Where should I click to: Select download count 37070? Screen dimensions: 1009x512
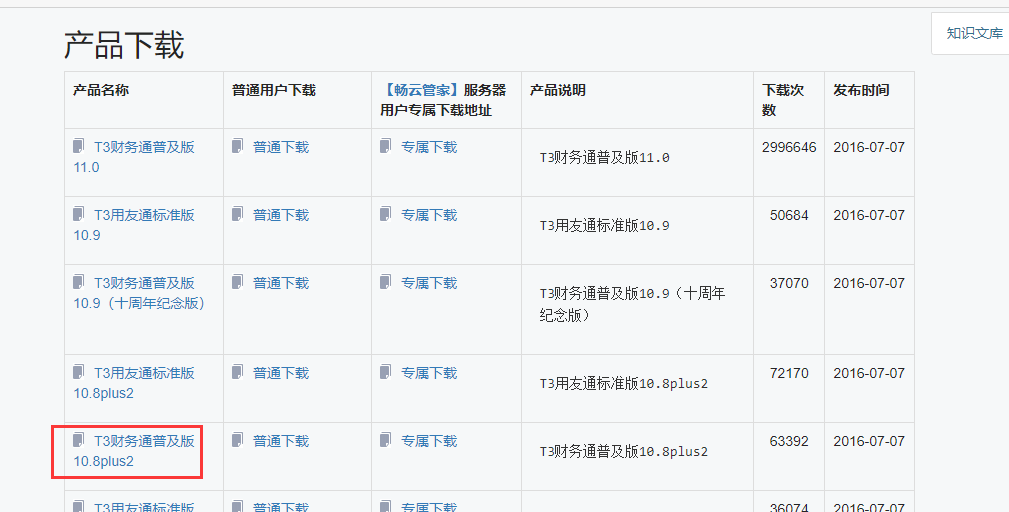[789, 284]
